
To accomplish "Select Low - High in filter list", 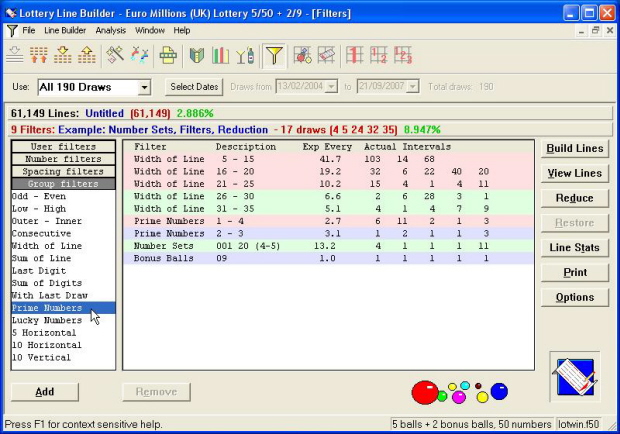I will click(x=64, y=208).
